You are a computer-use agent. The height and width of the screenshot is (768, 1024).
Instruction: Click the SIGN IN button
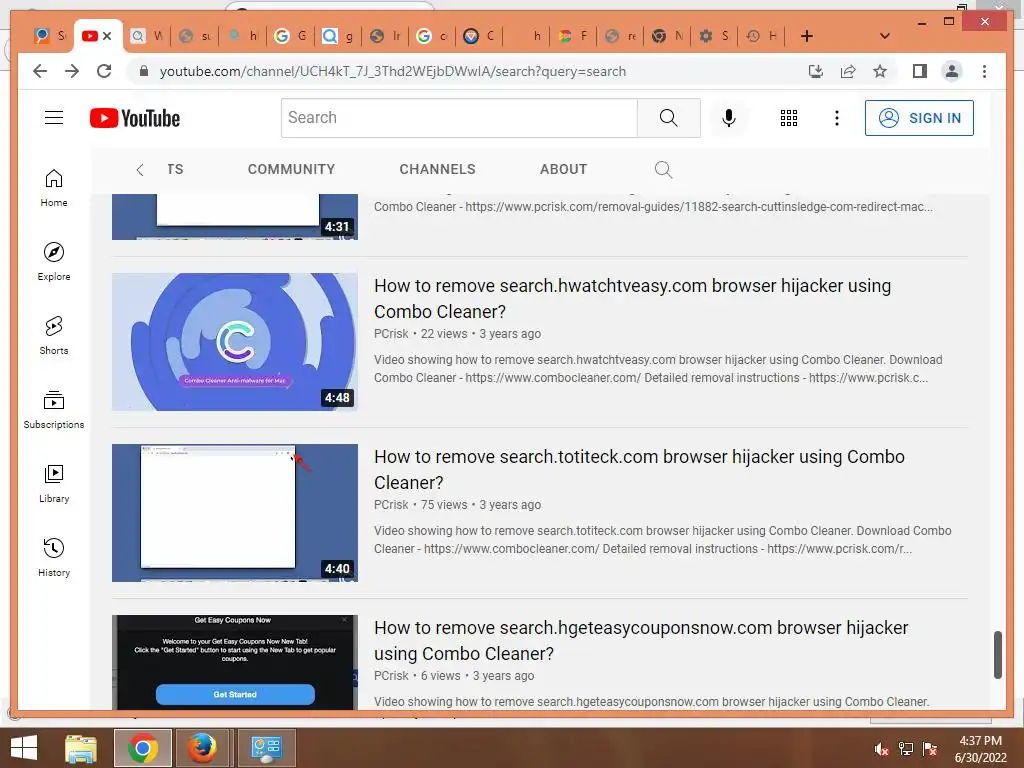coord(919,118)
